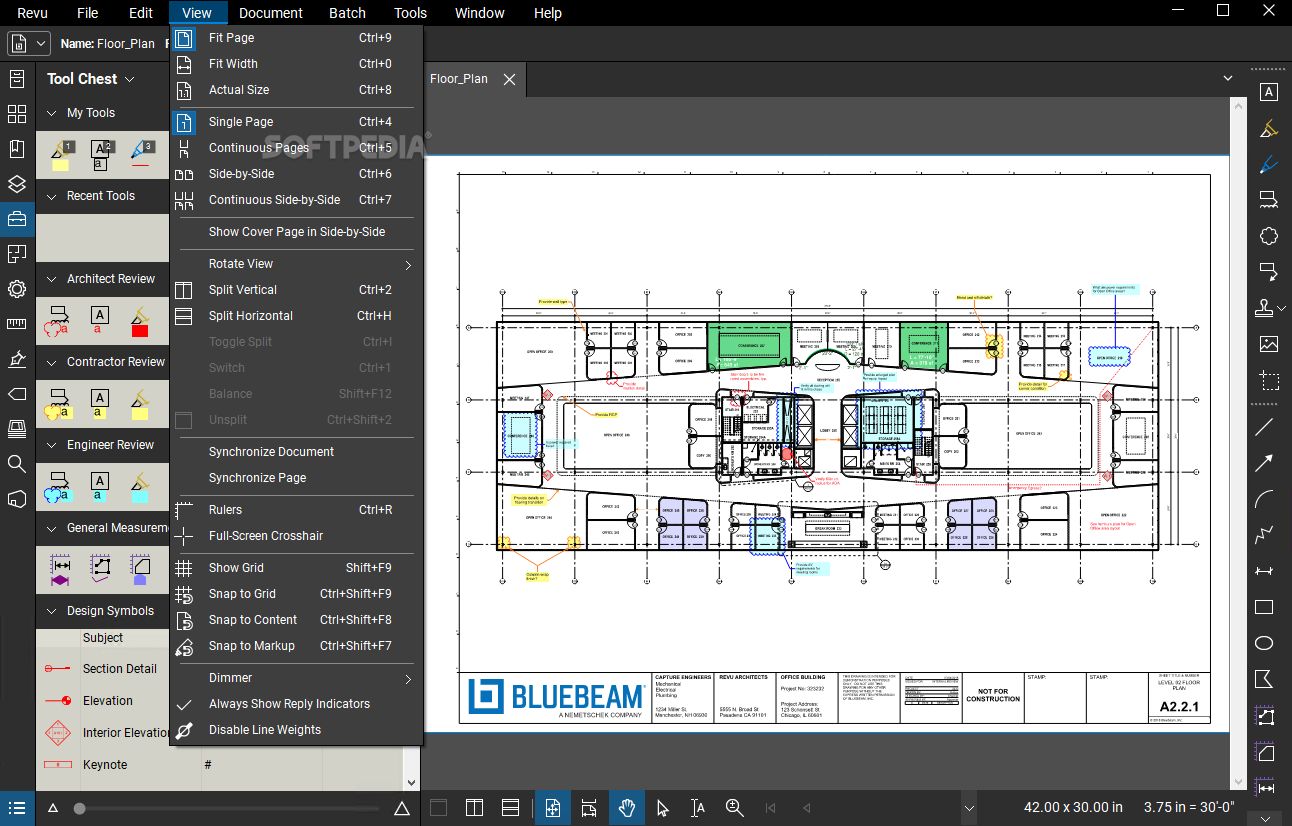Pick the cyan highlight tool in Engineer Review
The width and height of the screenshot is (1292, 826).
[x=139, y=487]
